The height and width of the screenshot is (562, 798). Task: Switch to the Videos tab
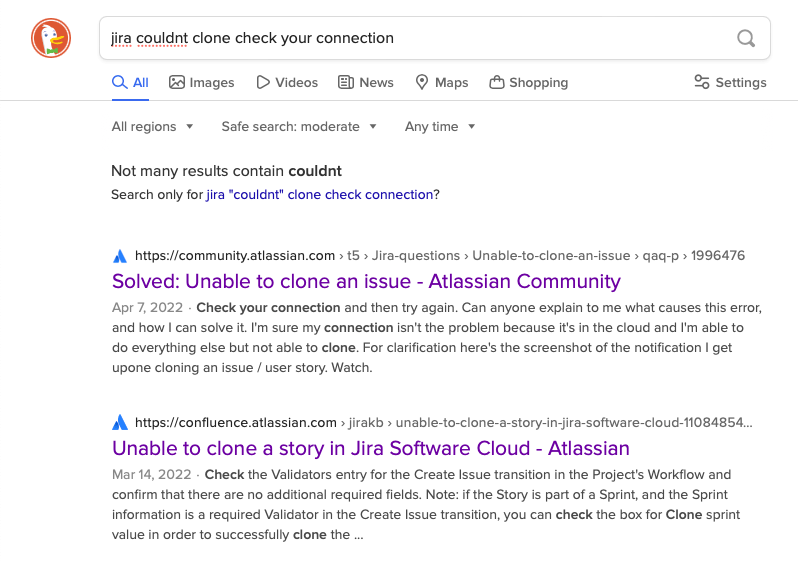pyautogui.click(x=287, y=83)
